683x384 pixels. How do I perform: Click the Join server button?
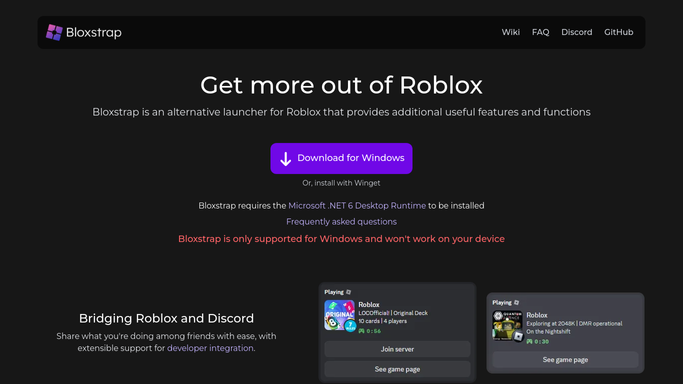click(x=397, y=349)
